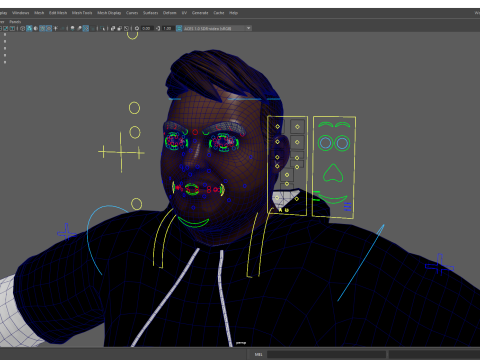Toggle Motion Blur icon
This screenshot has width=480, height=360.
click(x=79, y=28)
